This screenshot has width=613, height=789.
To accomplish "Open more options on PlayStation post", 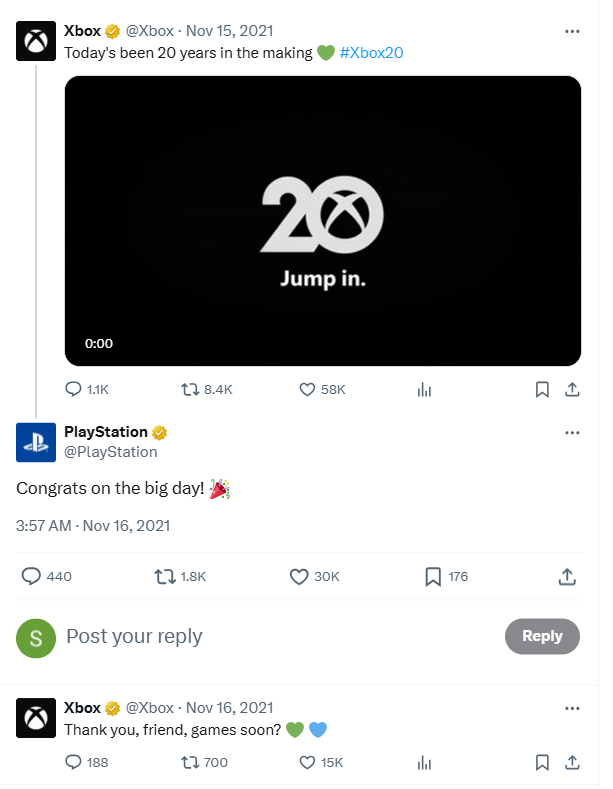I will [x=572, y=432].
